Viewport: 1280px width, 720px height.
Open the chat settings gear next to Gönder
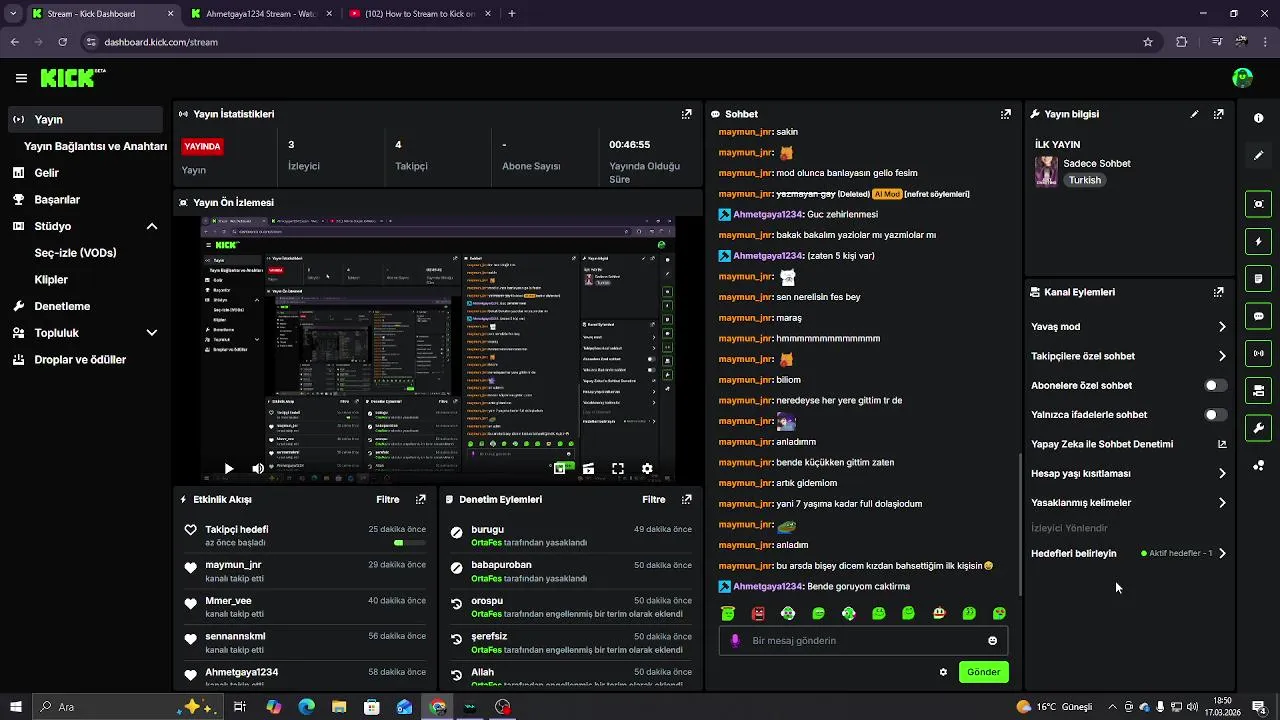(x=943, y=672)
